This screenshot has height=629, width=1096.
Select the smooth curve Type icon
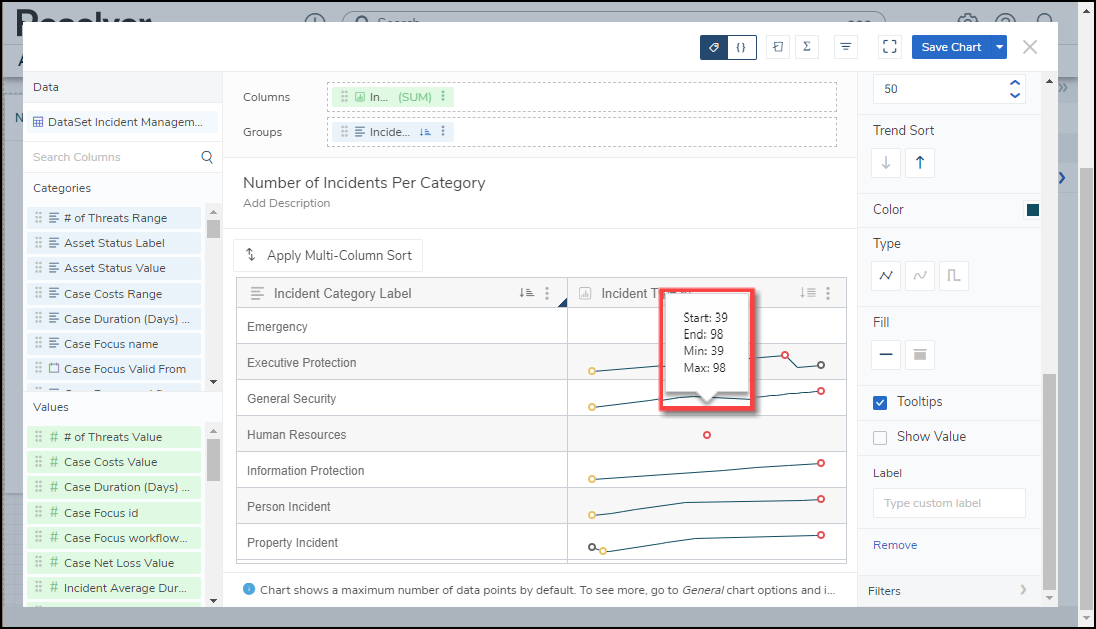tap(920, 276)
